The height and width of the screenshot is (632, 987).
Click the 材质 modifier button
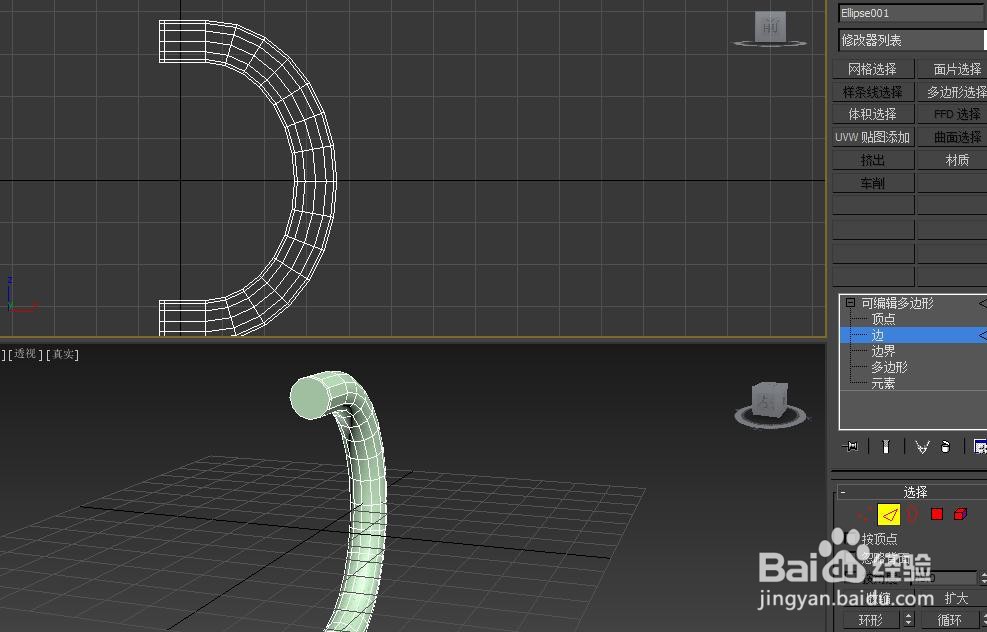coord(952,160)
